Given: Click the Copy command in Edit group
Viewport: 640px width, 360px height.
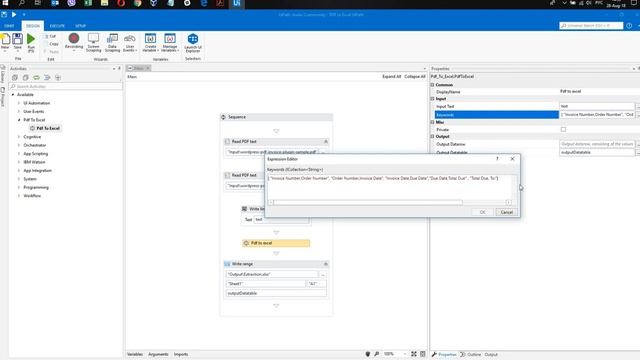Looking at the screenshot, I should (51, 44).
